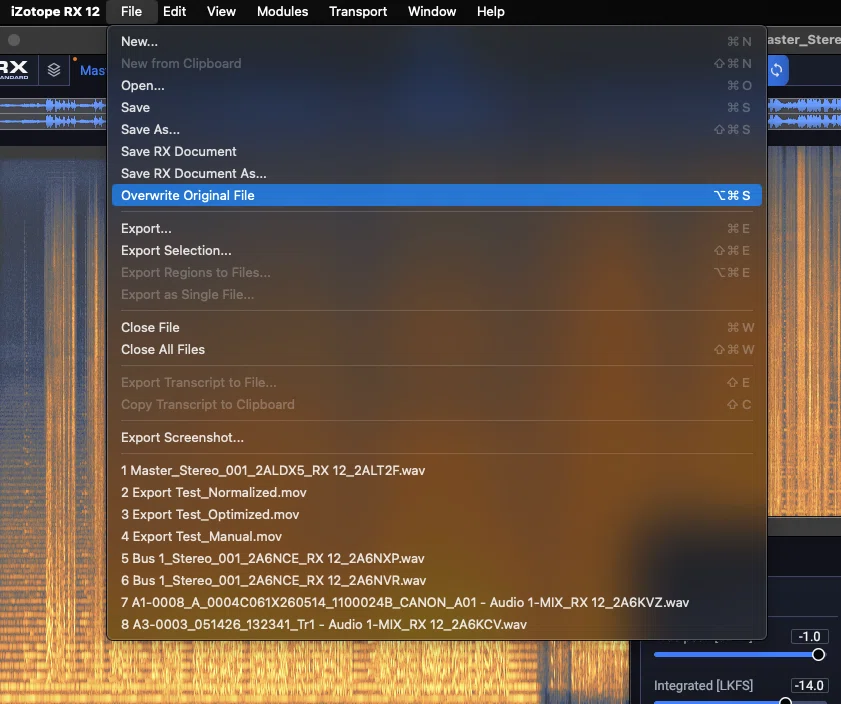
Task: Open the Edit menu
Action: click(174, 11)
